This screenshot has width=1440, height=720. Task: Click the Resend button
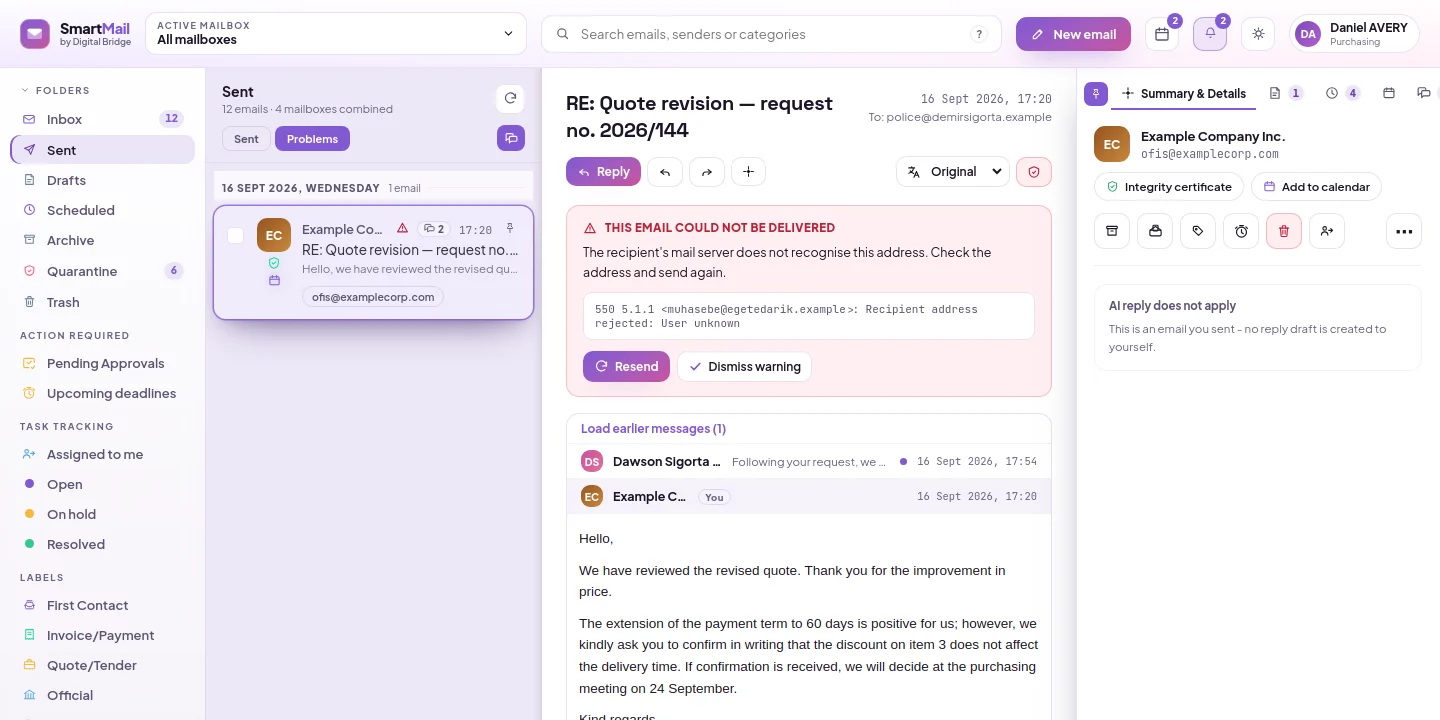pyautogui.click(x=626, y=366)
